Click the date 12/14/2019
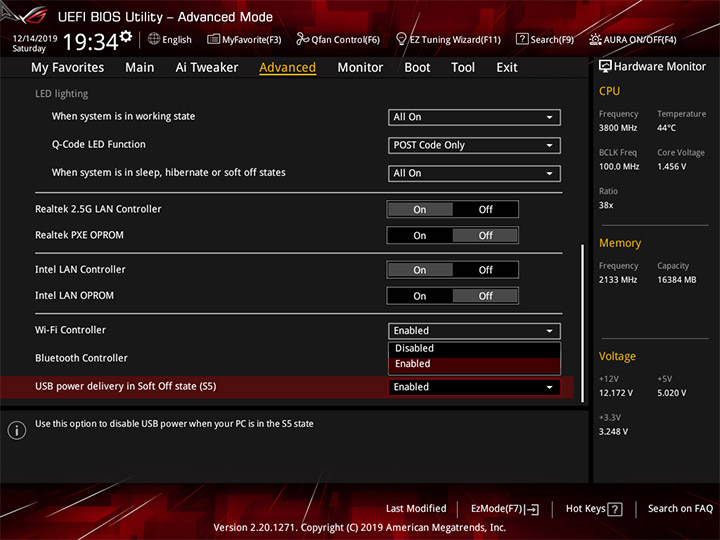 tap(35, 39)
